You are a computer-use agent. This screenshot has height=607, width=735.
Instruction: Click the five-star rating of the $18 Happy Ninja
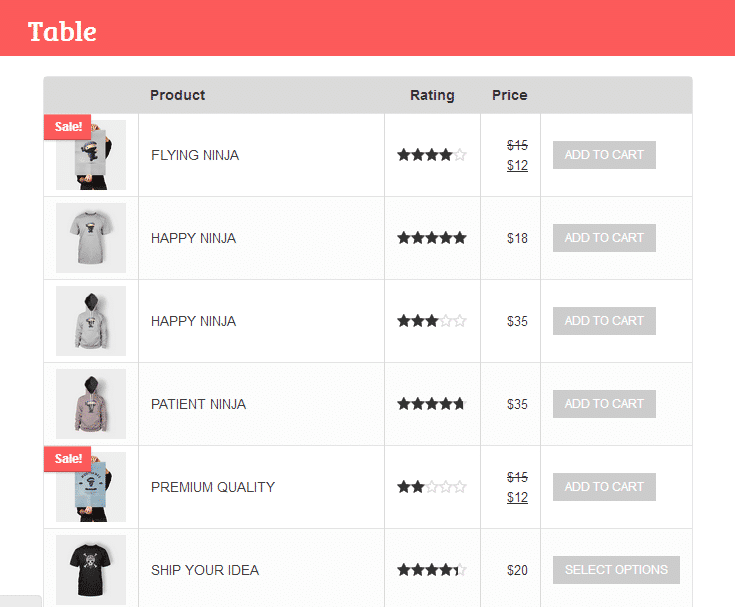point(431,238)
